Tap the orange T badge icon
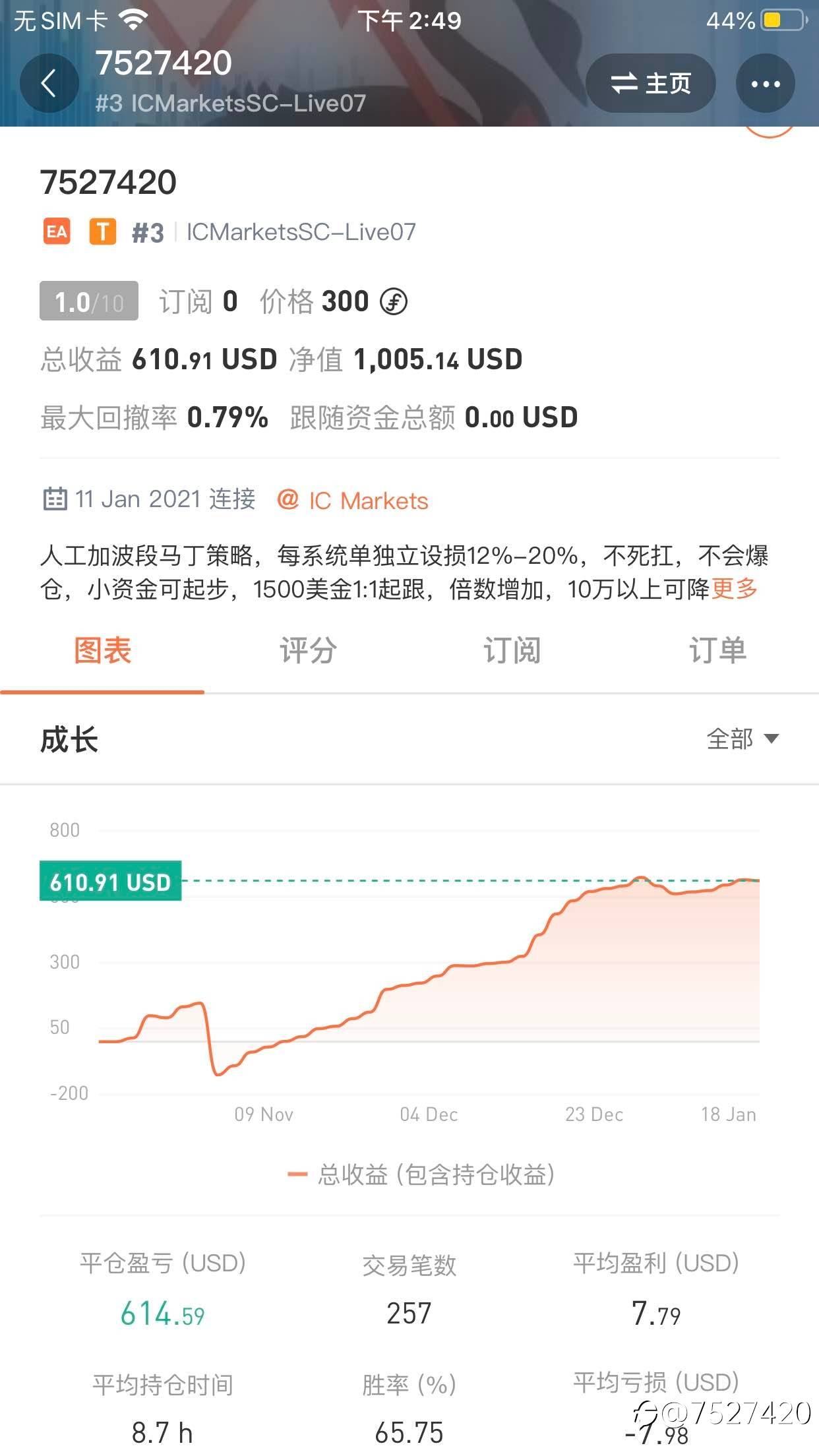Screen dimensions: 819x1456 click(102, 232)
